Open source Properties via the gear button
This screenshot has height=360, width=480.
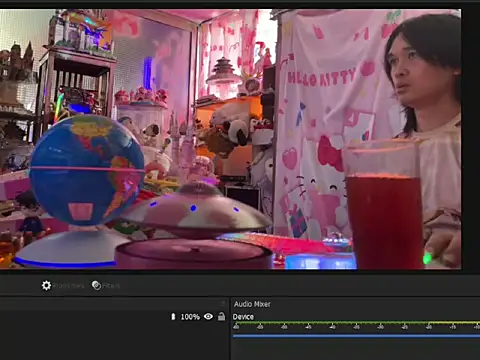[x=62, y=286]
